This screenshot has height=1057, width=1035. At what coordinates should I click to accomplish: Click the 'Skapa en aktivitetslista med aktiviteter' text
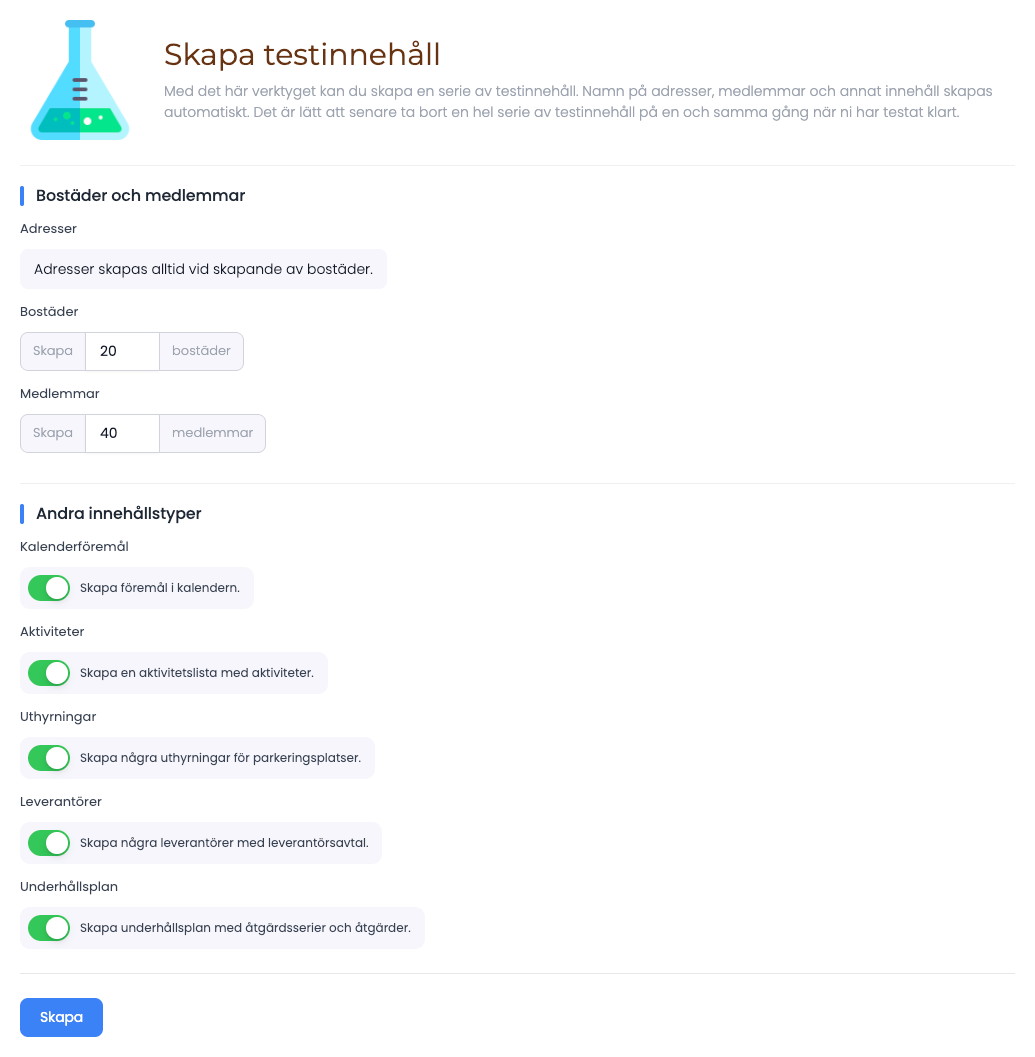197,673
